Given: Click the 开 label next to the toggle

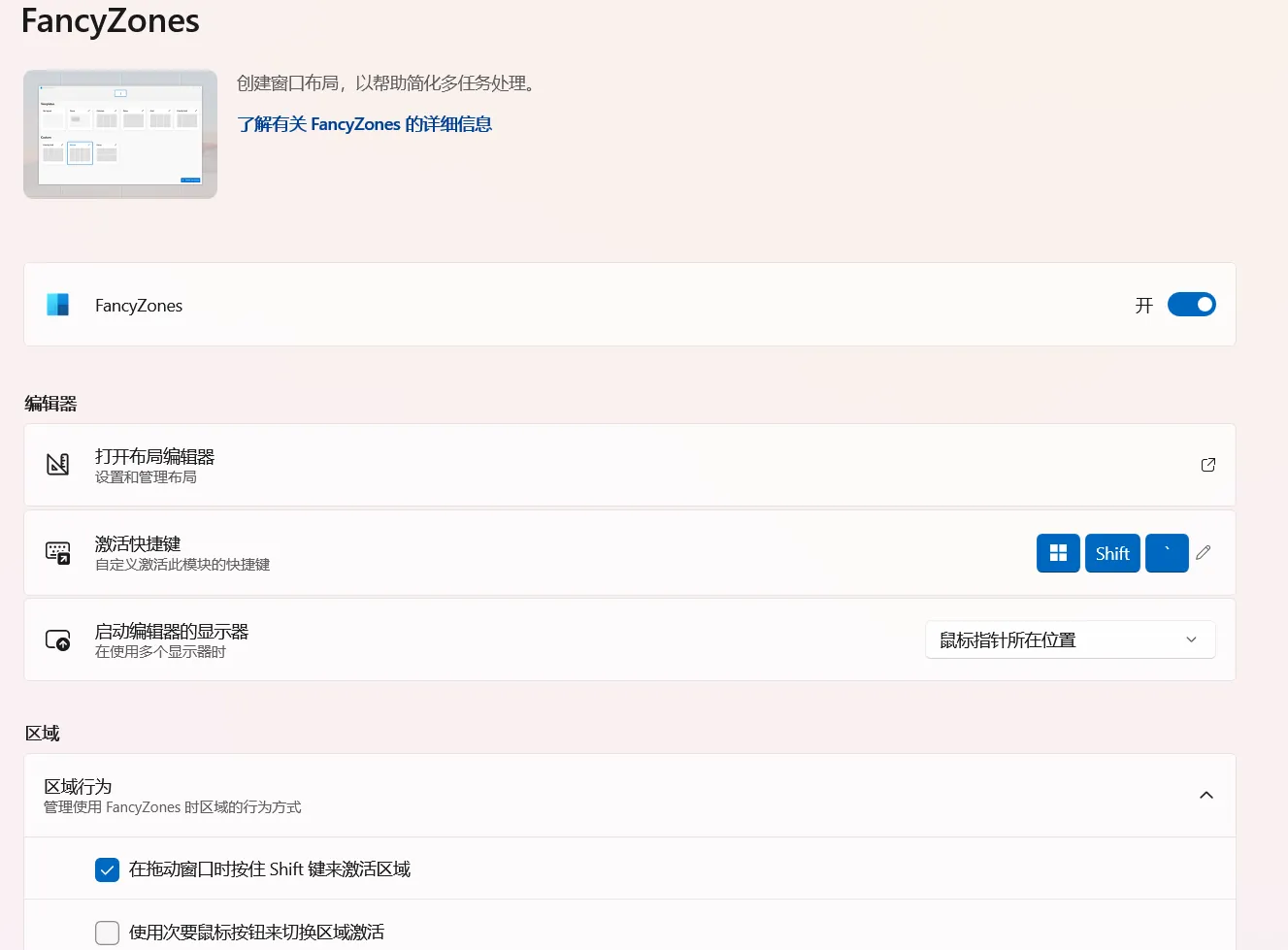Looking at the screenshot, I should [1142, 305].
